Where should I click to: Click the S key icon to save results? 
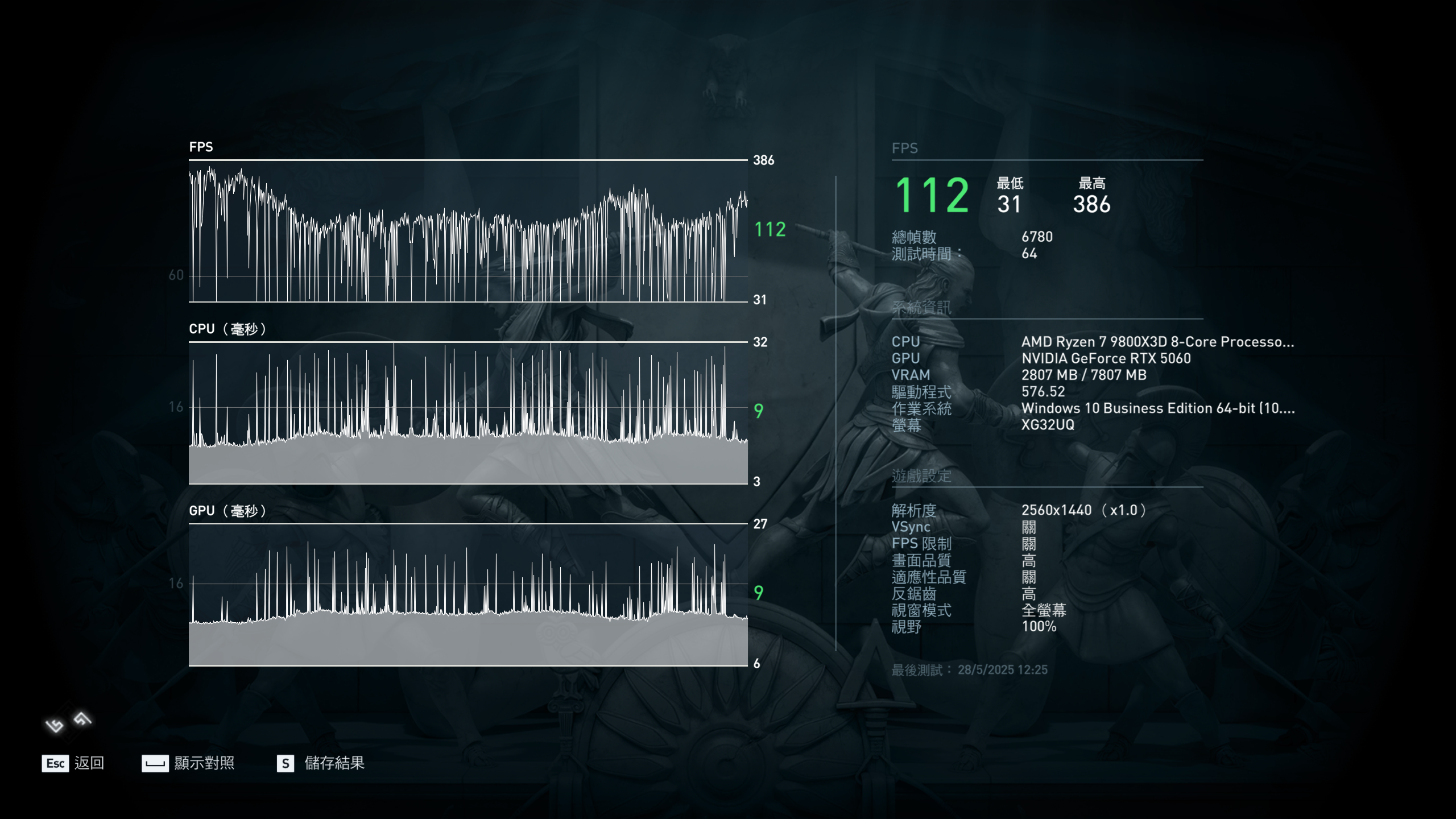(286, 763)
